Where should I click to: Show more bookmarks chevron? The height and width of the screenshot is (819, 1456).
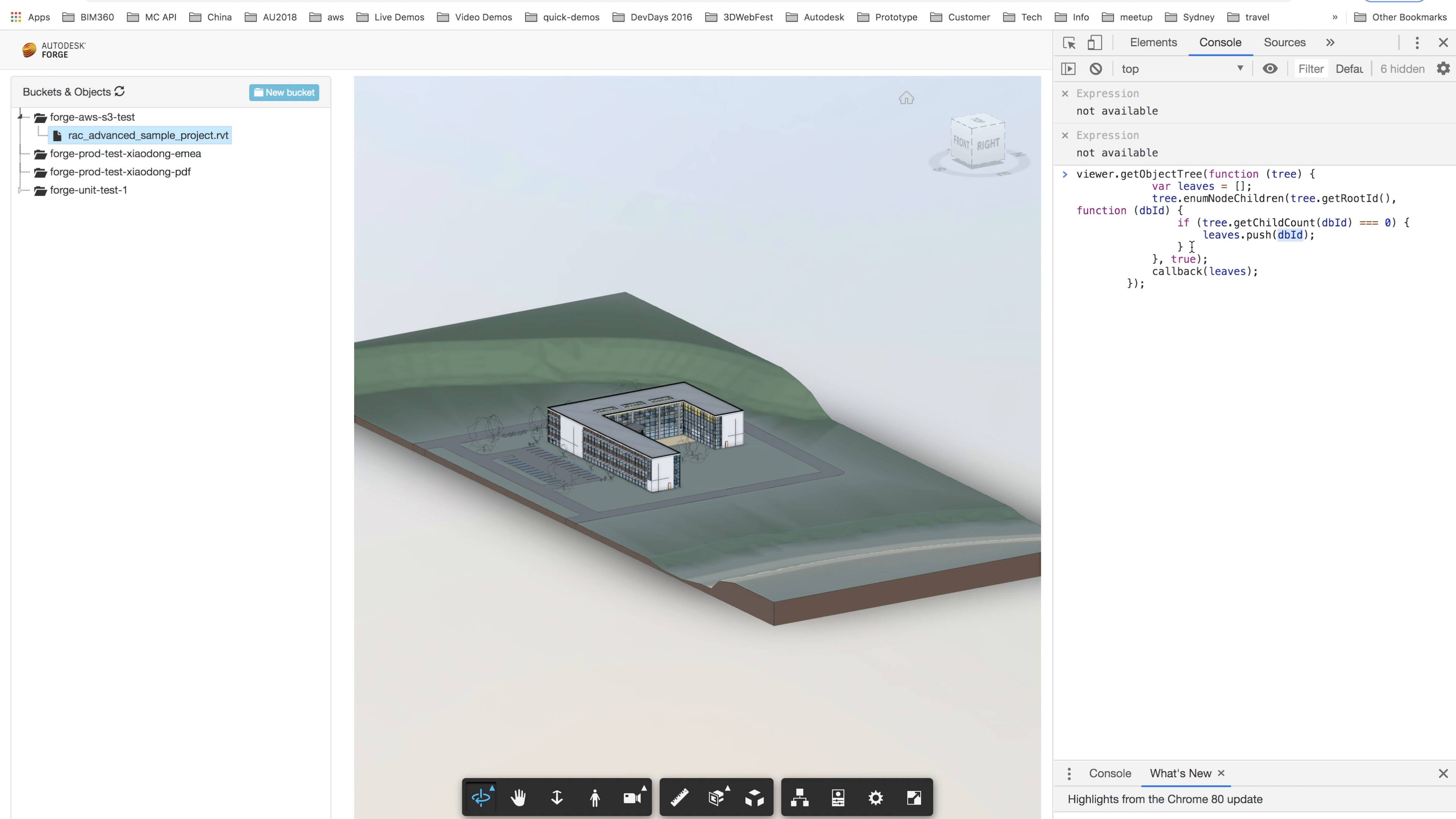click(1335, 17)
